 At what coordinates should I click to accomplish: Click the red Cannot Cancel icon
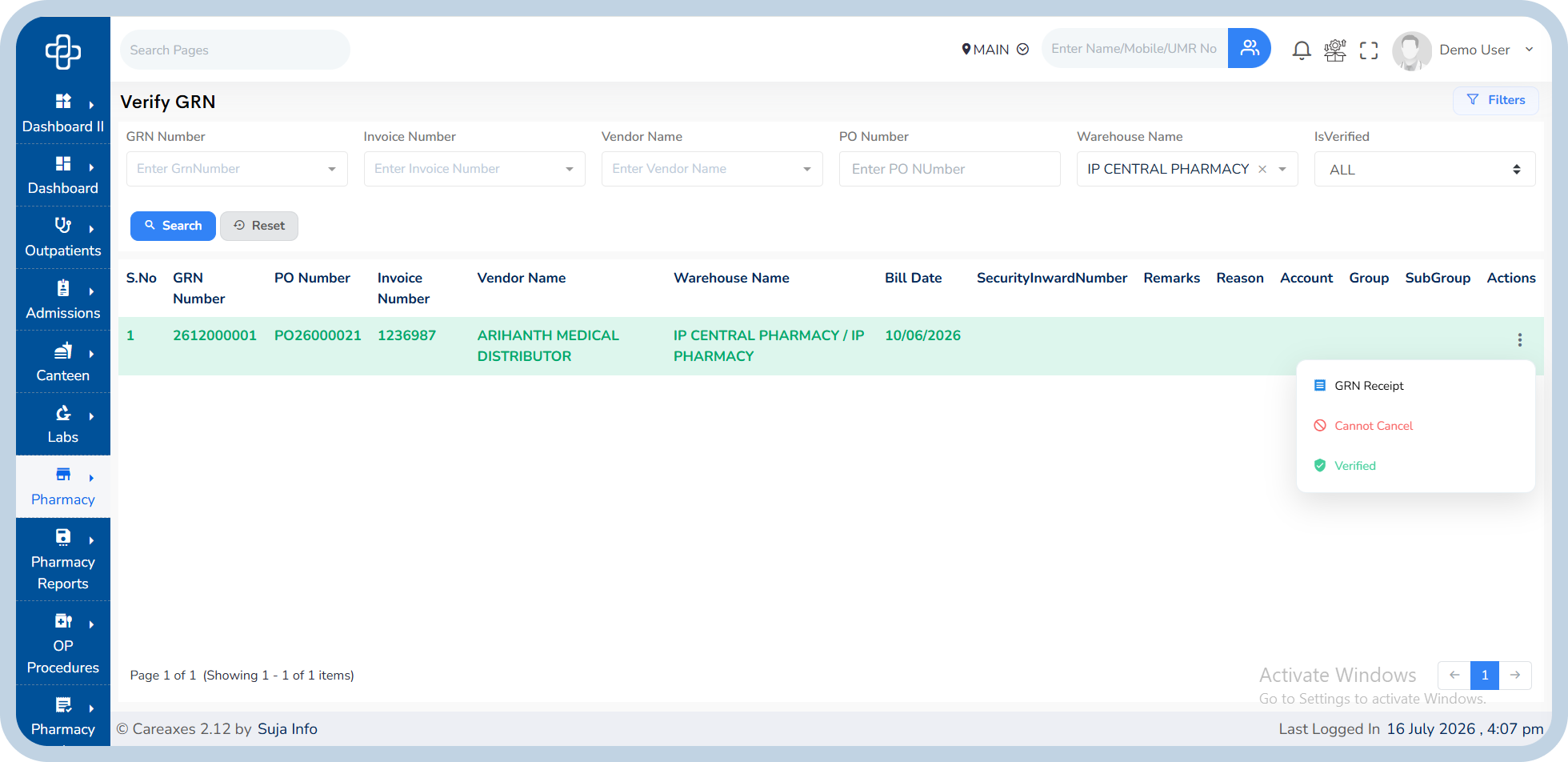click(1320, 425)
